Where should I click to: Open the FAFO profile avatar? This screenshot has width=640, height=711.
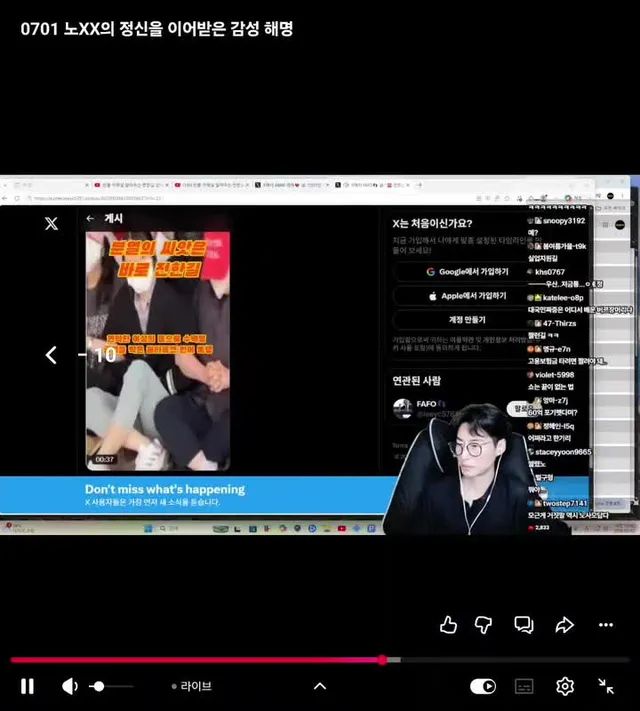403,409
